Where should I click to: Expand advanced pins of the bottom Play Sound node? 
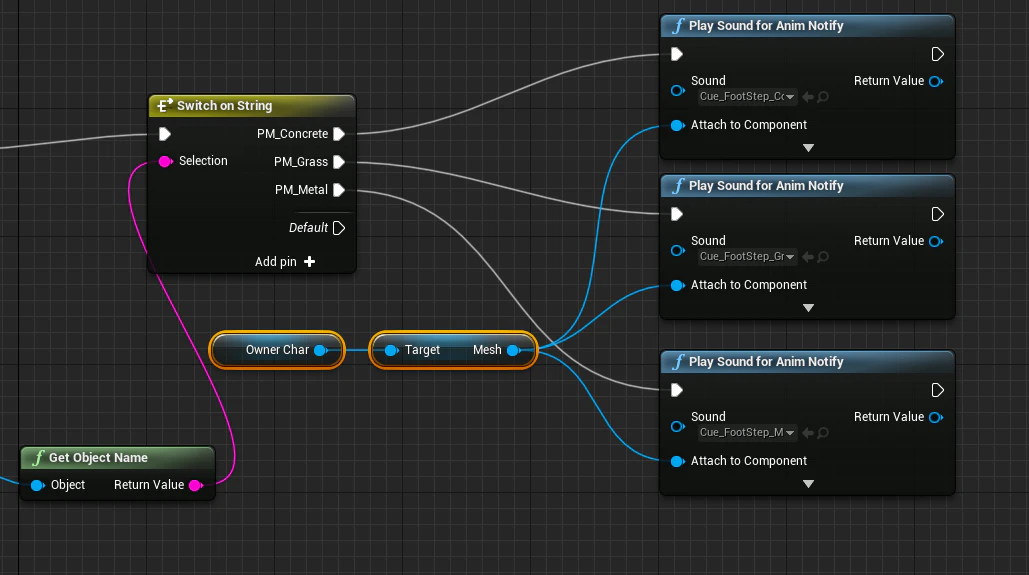click(808, 484)
